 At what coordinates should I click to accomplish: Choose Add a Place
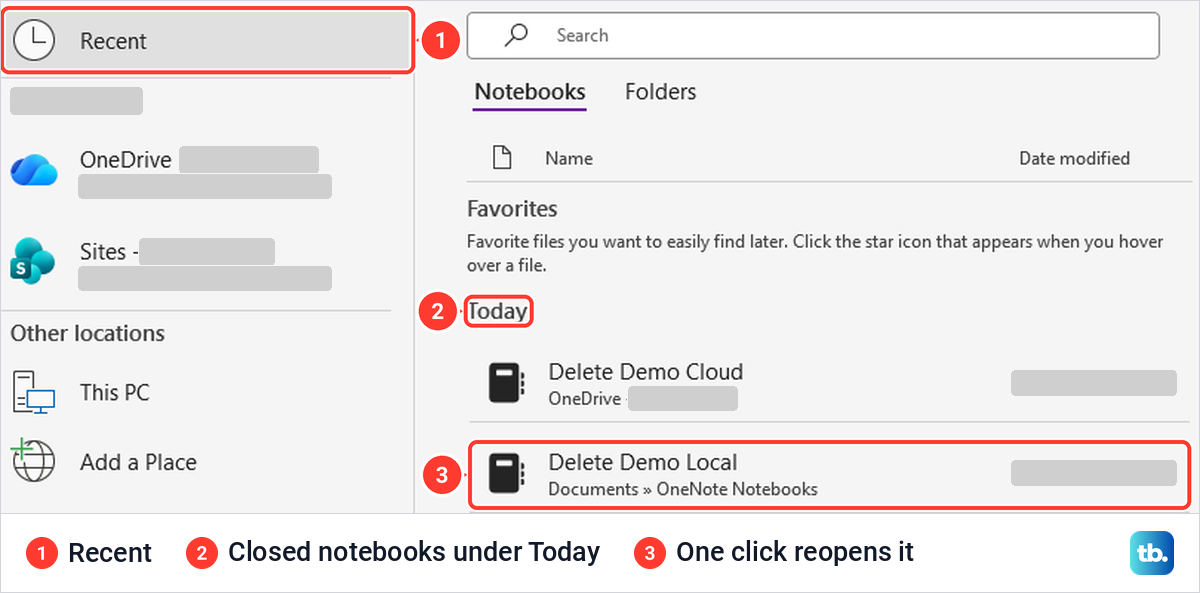click(200, 462)
